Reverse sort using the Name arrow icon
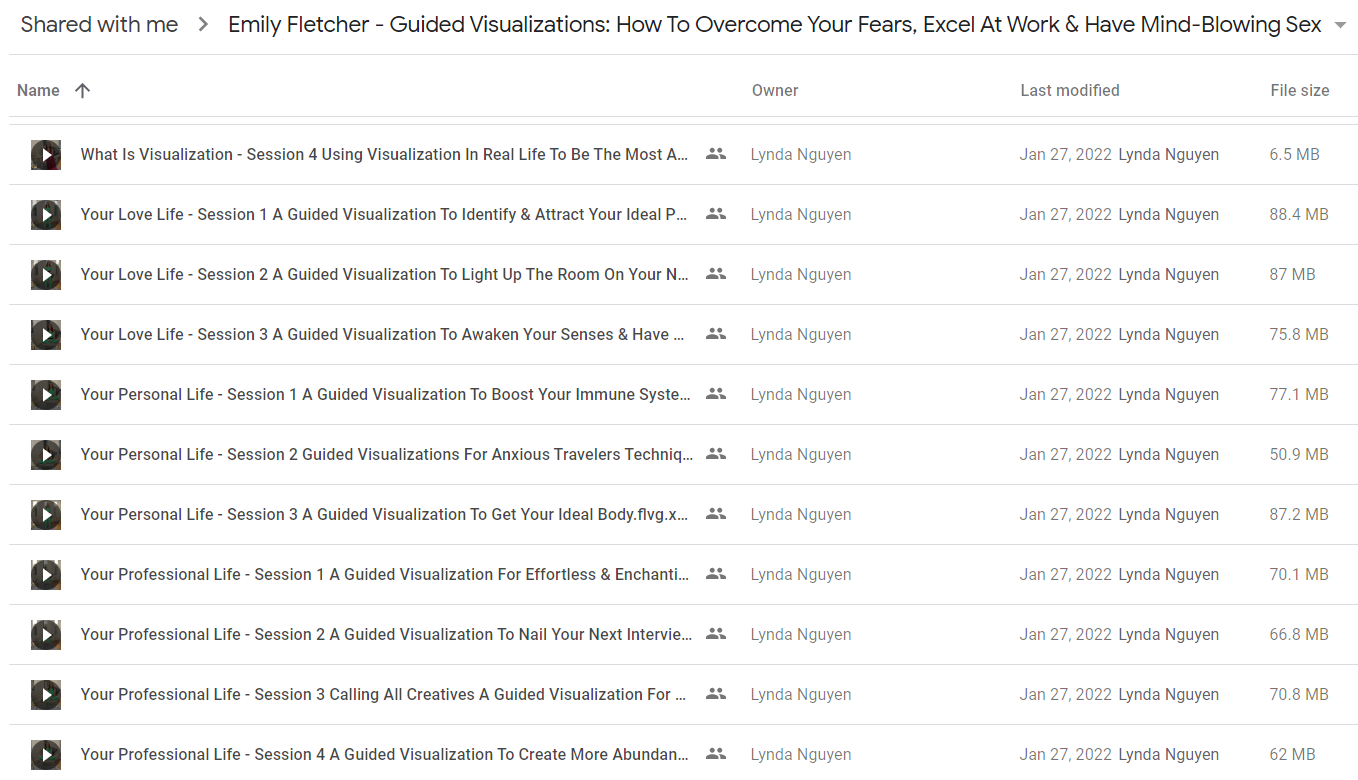Screen dimensions: 1358x780 point(83,90)
